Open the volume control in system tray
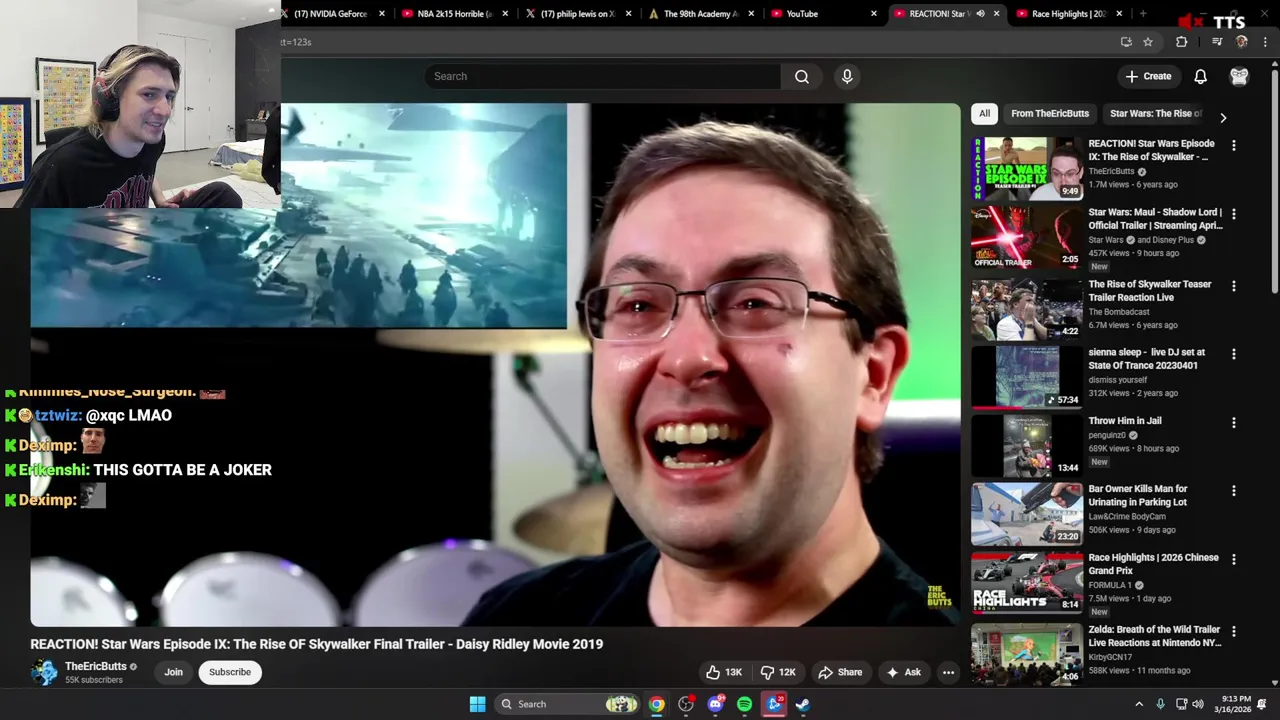 1198,704
